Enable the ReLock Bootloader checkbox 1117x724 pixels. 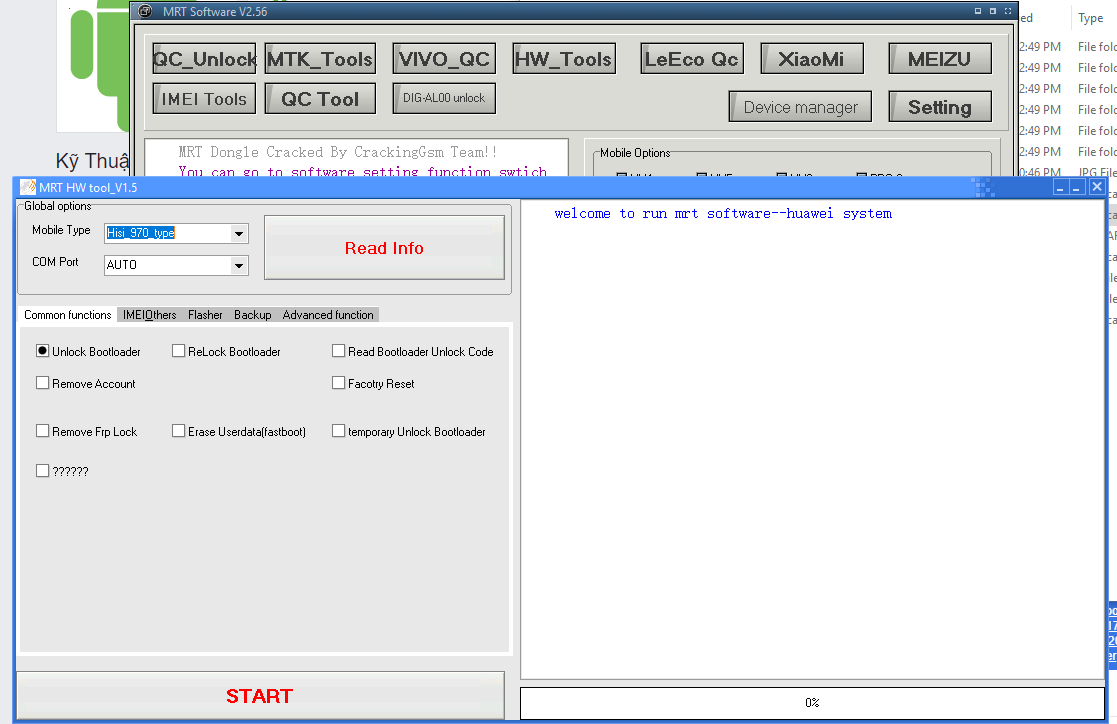pos(179,351)
